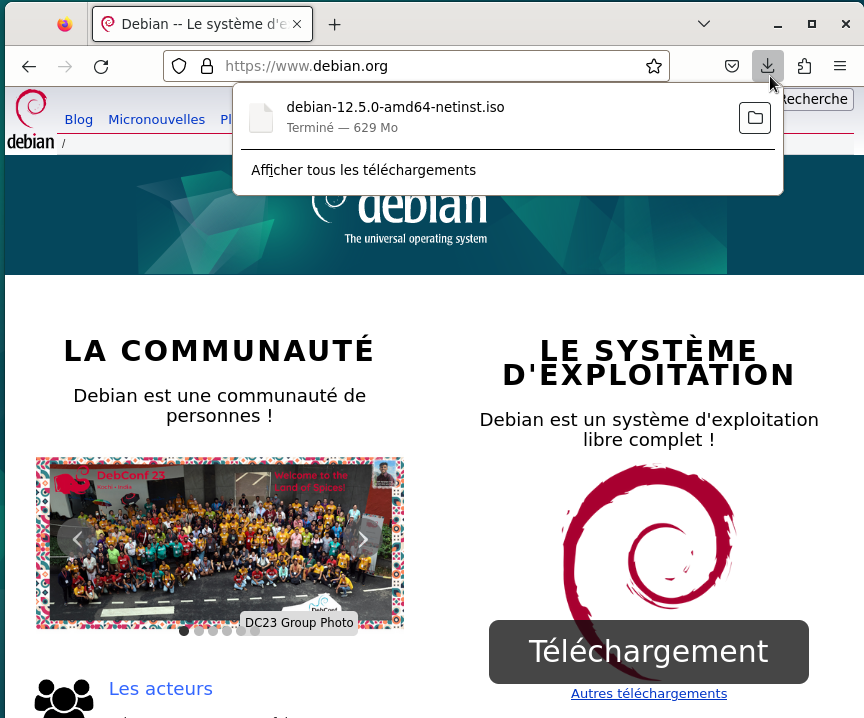This screenshot has height=718, width=864.
Task: Click the Debian logo in page header
Action: [31, 120]
